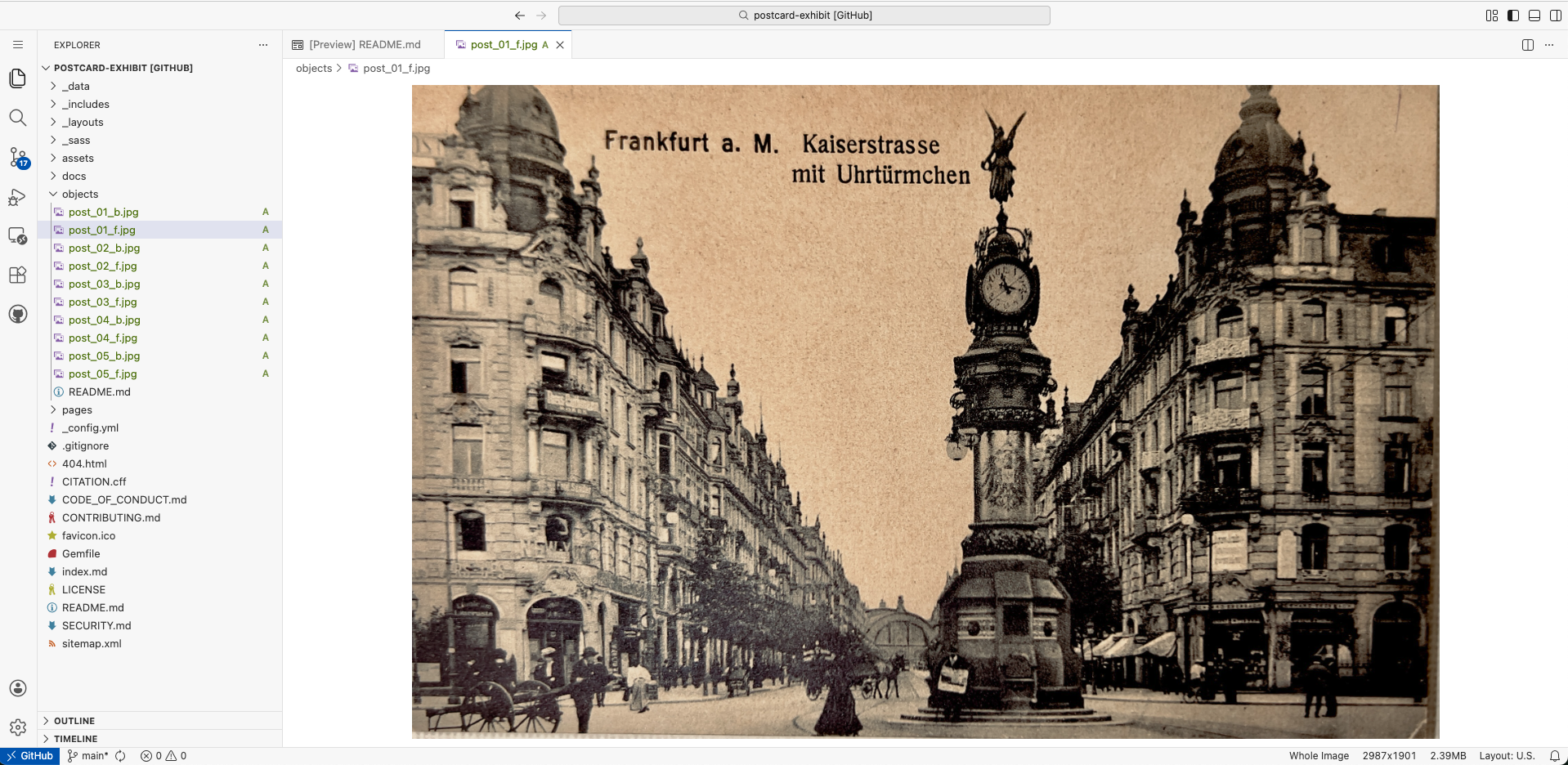Open Source Control view with 17 changes
The height and width of the screenshot is (765, 1568).
tap(18, 157)
